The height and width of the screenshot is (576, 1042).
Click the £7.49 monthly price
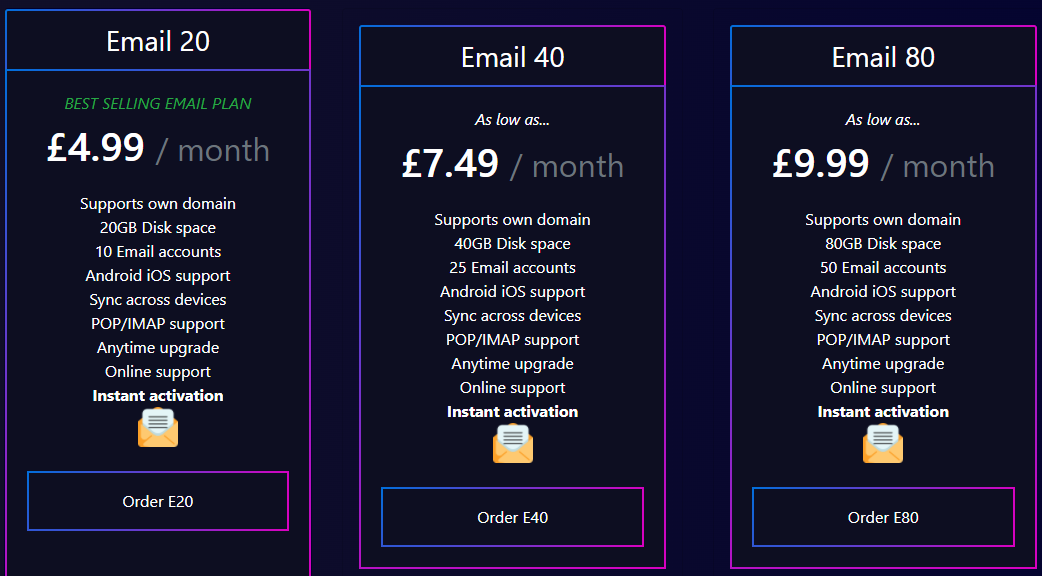point(512,165)
